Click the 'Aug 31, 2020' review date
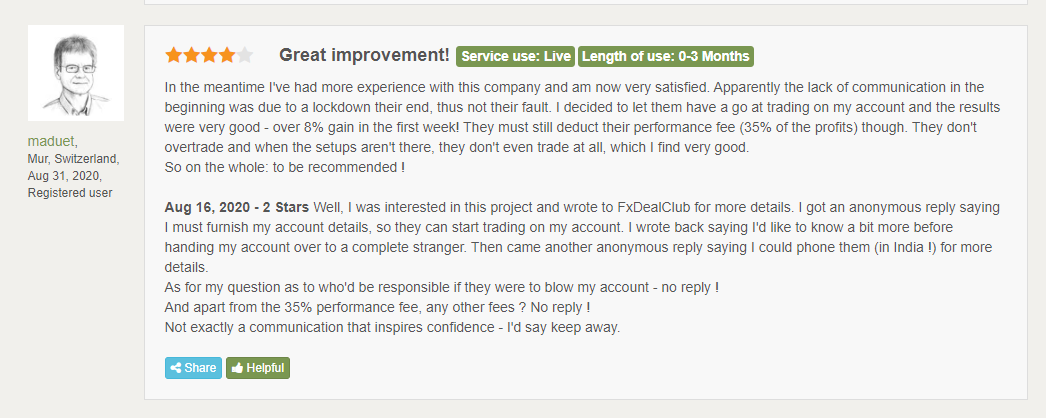The height and width of the screenshot is (418, 1046). (x=64, y=176)
